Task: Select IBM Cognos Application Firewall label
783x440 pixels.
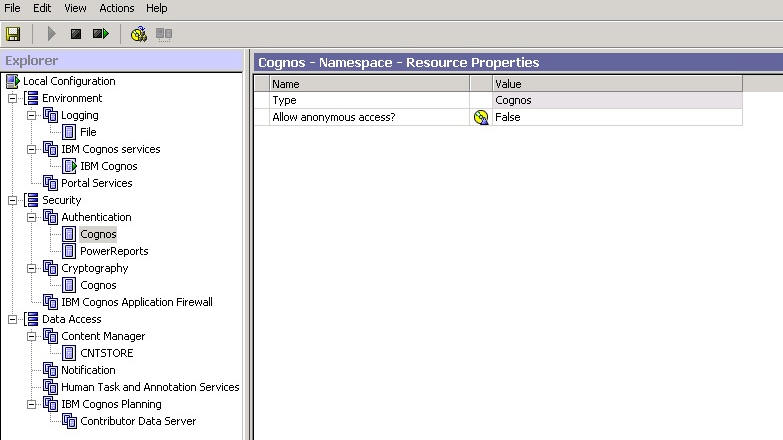Action: [x=137, y=302]
